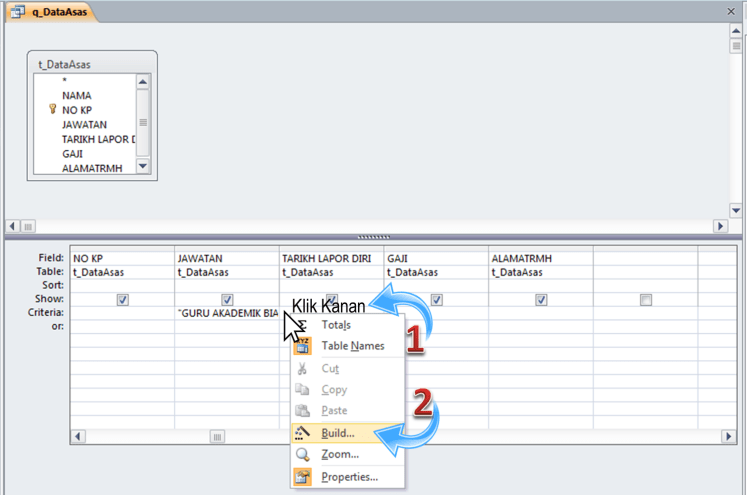Click the Totals sigma icon in context menu
This screenshot has height=495, width=747.
pyautogui.click(x=302, y=326)
